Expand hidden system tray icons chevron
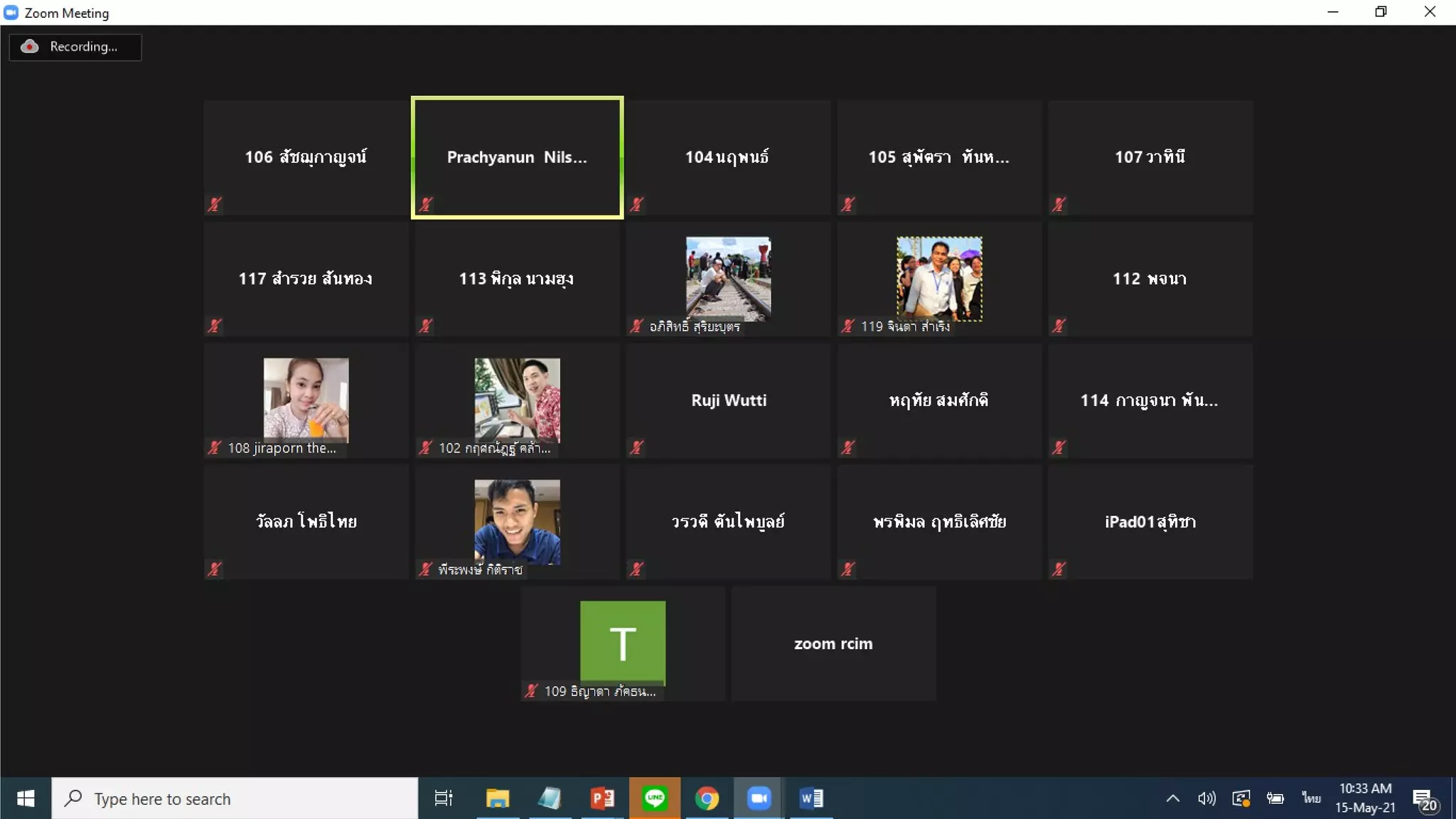The width and height of the screenshot is (1456, 819). point(1173,798)
